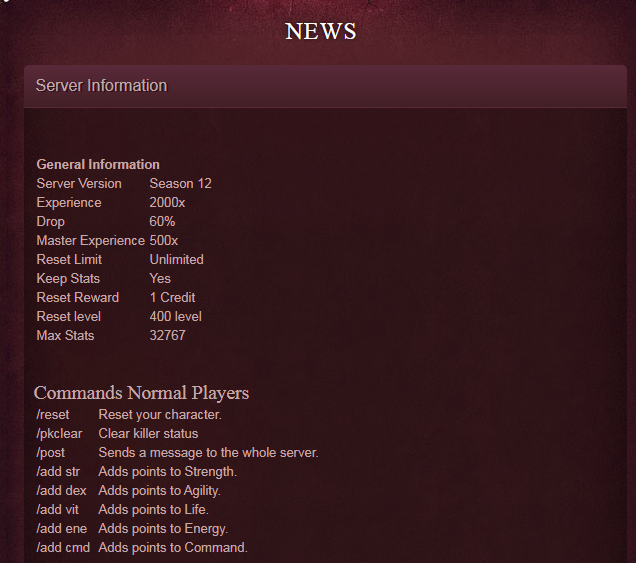Click the /add cmd command text
Image resolution: width=636 pixels, height=563 pixels.
point(61,547)
